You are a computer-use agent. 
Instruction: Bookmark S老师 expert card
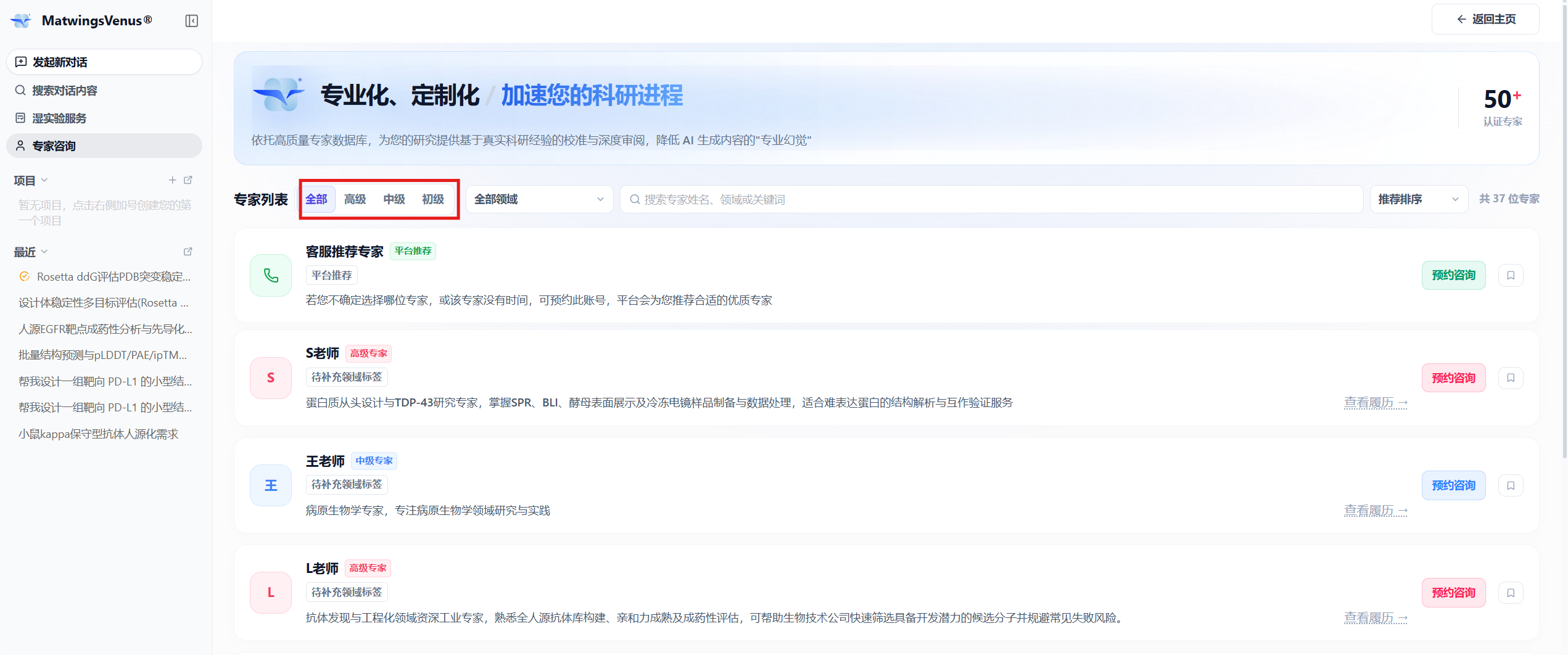point(1511,377)
